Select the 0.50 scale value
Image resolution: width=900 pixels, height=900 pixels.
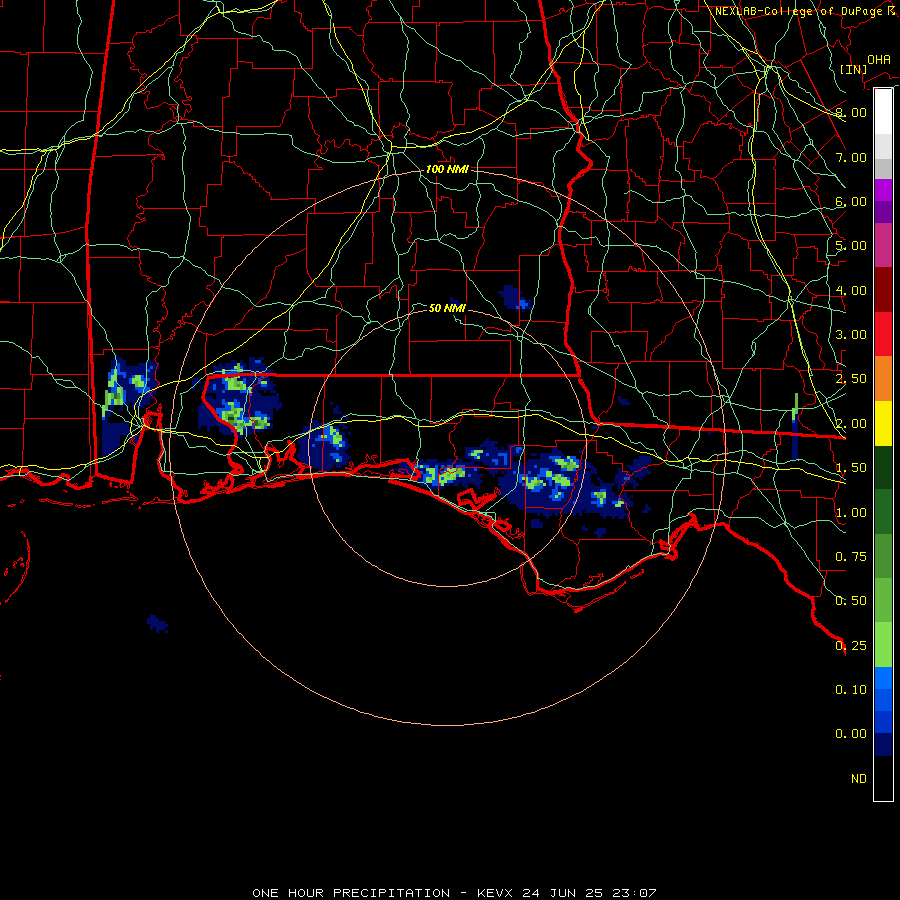click(851, 601)
